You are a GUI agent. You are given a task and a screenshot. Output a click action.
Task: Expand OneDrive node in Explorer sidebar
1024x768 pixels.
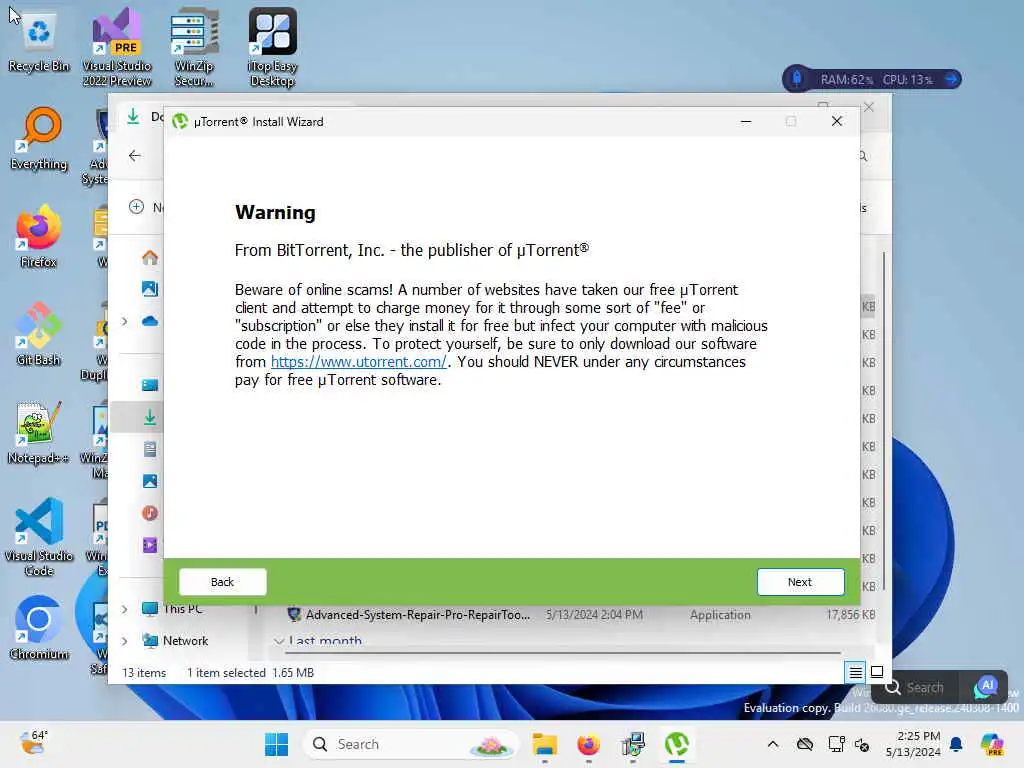(x=124, y=321)
